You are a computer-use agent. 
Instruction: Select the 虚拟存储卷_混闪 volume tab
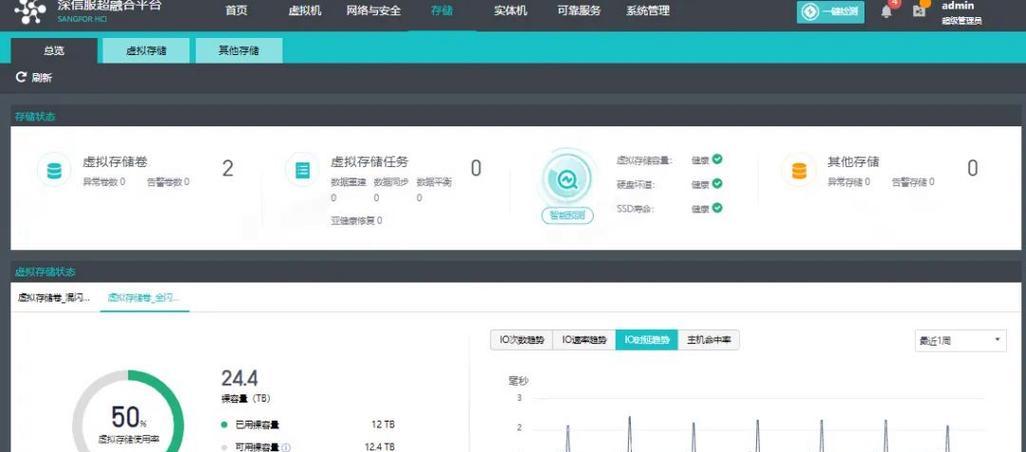[x=54, y=298]
